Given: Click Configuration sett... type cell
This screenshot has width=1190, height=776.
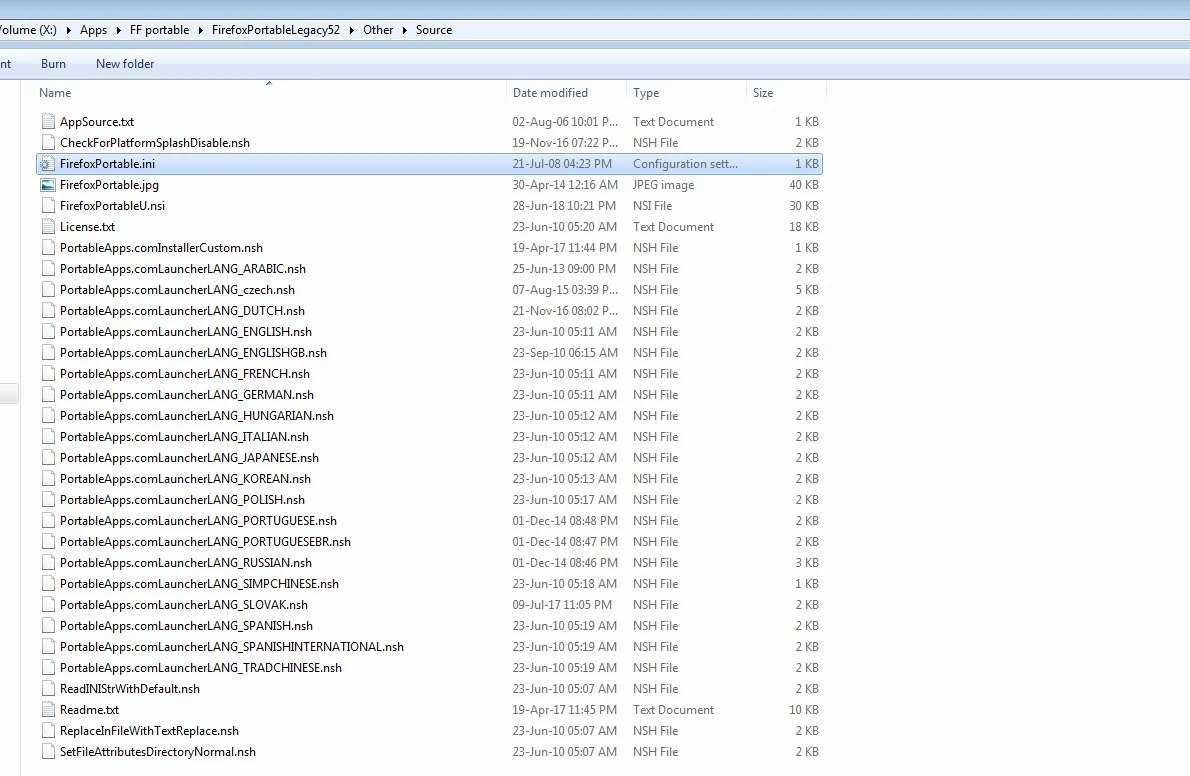Looking at the screenshot, I should (x=685, y=164).
